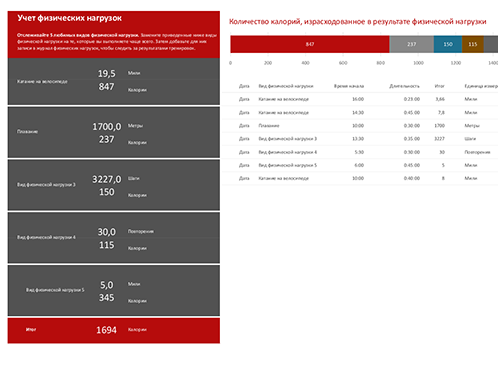Click the 16:00 start time cell
This screenshot has width=498, height=382.
tap(358, 99)
